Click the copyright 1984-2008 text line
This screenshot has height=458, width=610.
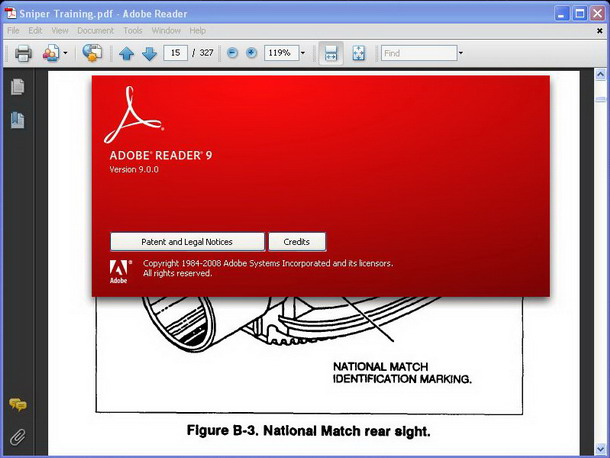tap(268, 263)
